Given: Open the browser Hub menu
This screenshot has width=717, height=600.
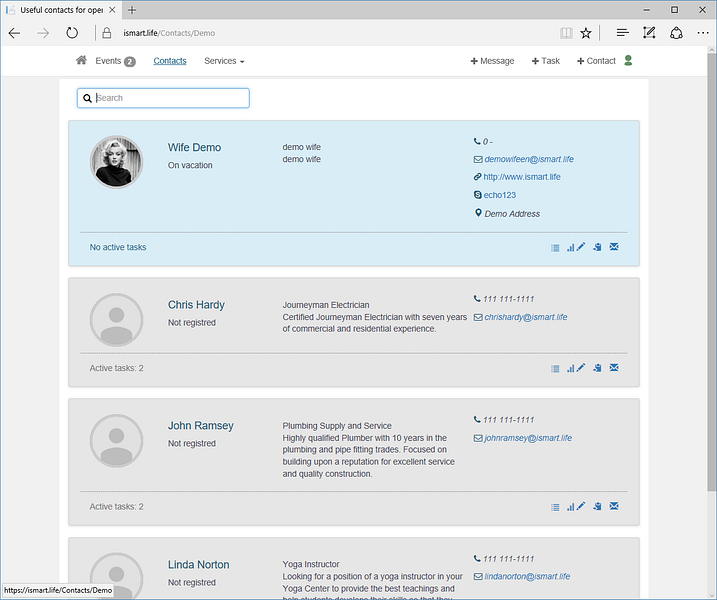Looking at the screenshot, I should point(622,33).
